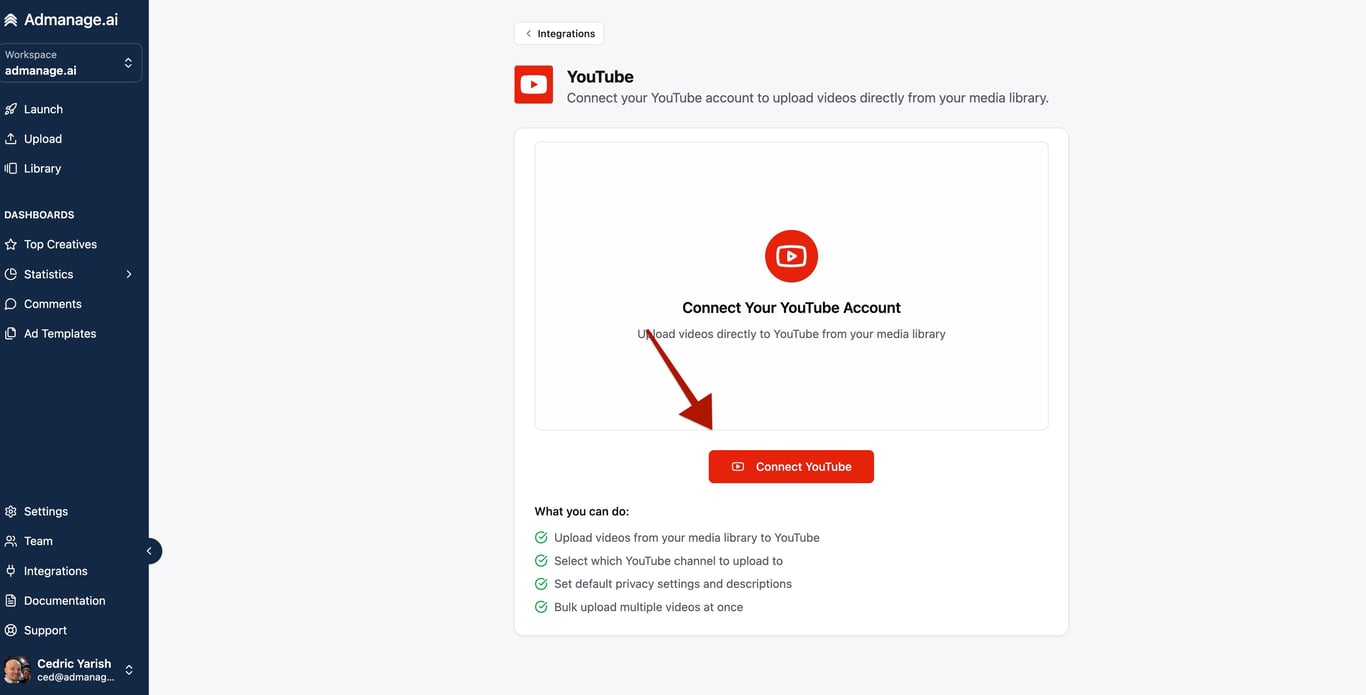Click the circular YouTube icon in card
The width and height of the screenshot is (1366, 695).
click(791, 256)
